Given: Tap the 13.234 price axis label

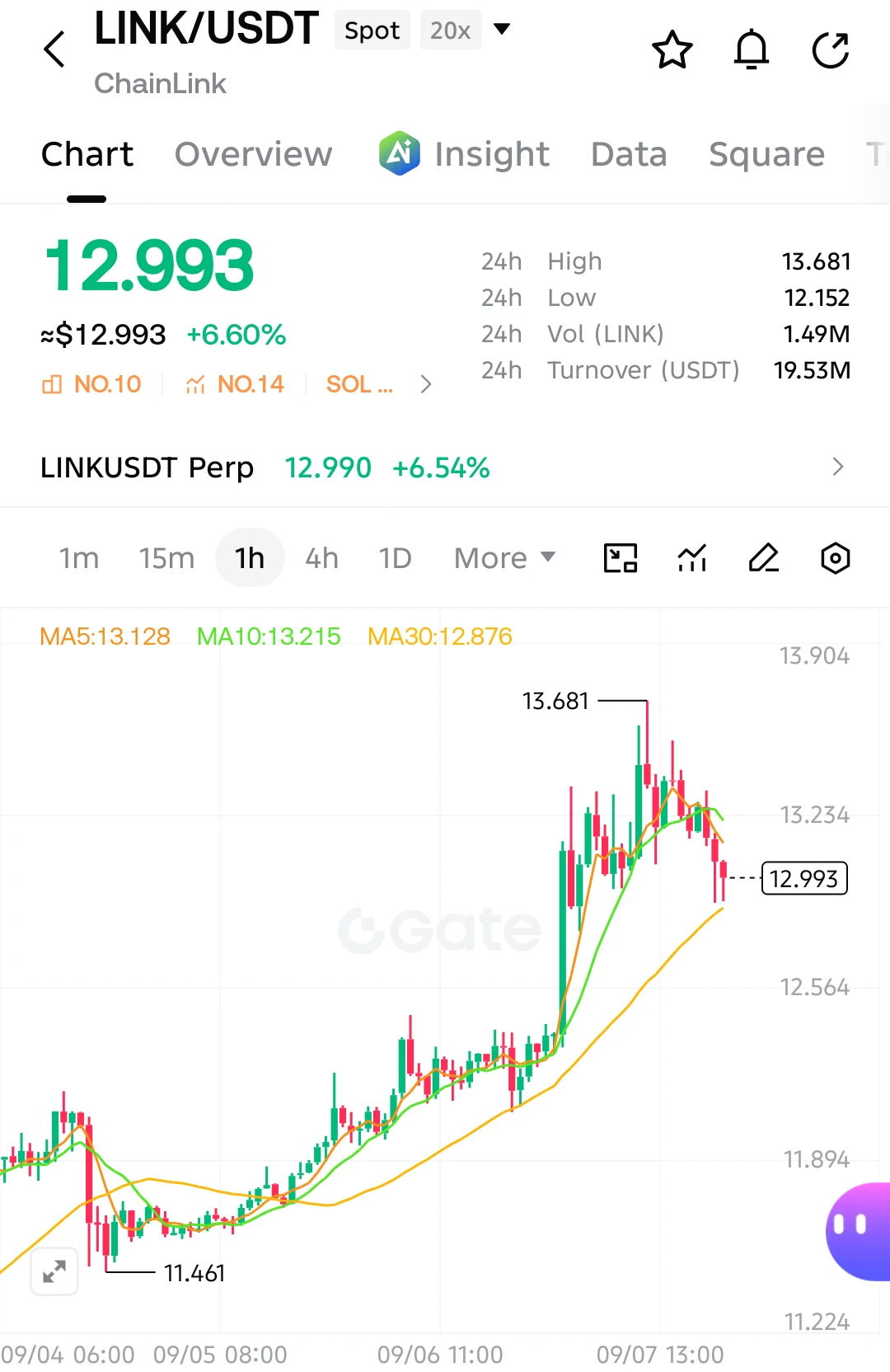Looking at the screenshot, I should [814, 815].
